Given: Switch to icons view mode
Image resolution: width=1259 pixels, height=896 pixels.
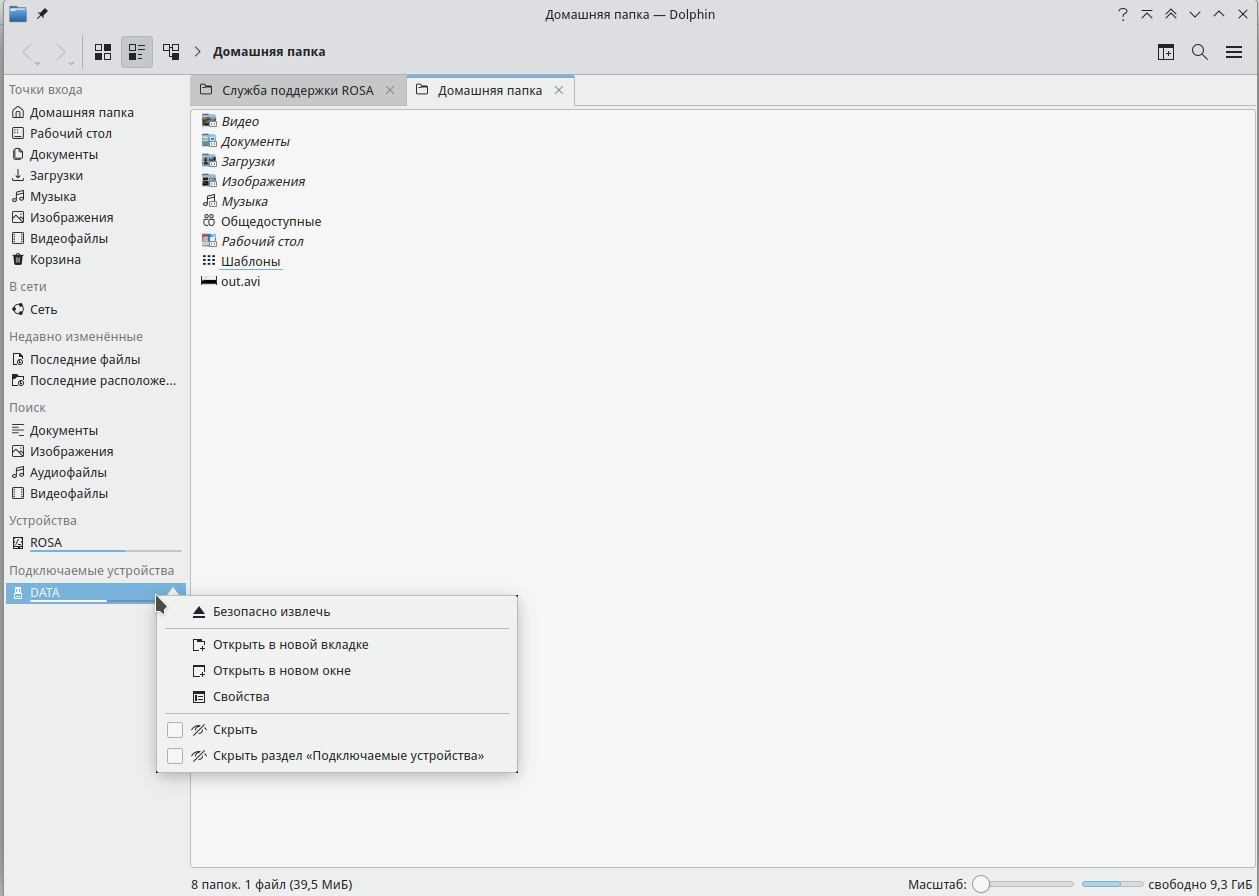Looking at the screenshot, I should click(103, 52).
